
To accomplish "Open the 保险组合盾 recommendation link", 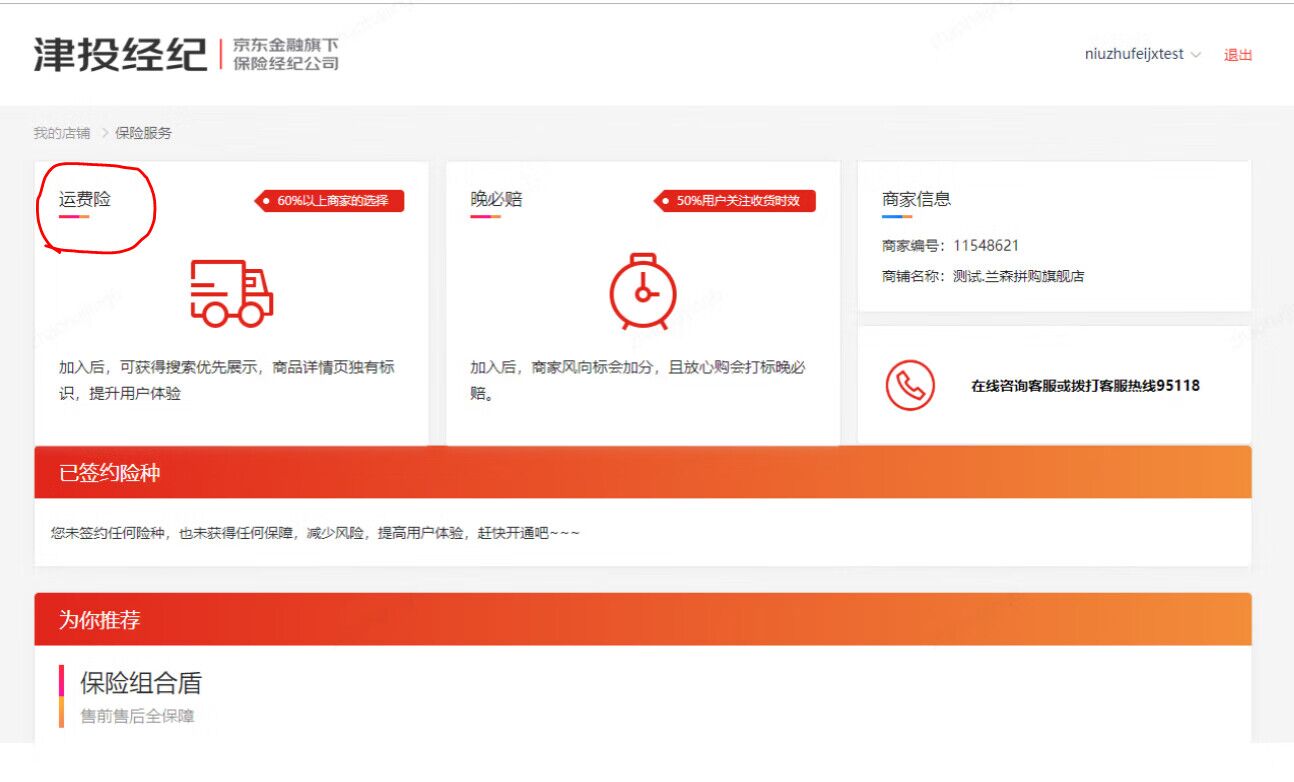I will point(141,682).
